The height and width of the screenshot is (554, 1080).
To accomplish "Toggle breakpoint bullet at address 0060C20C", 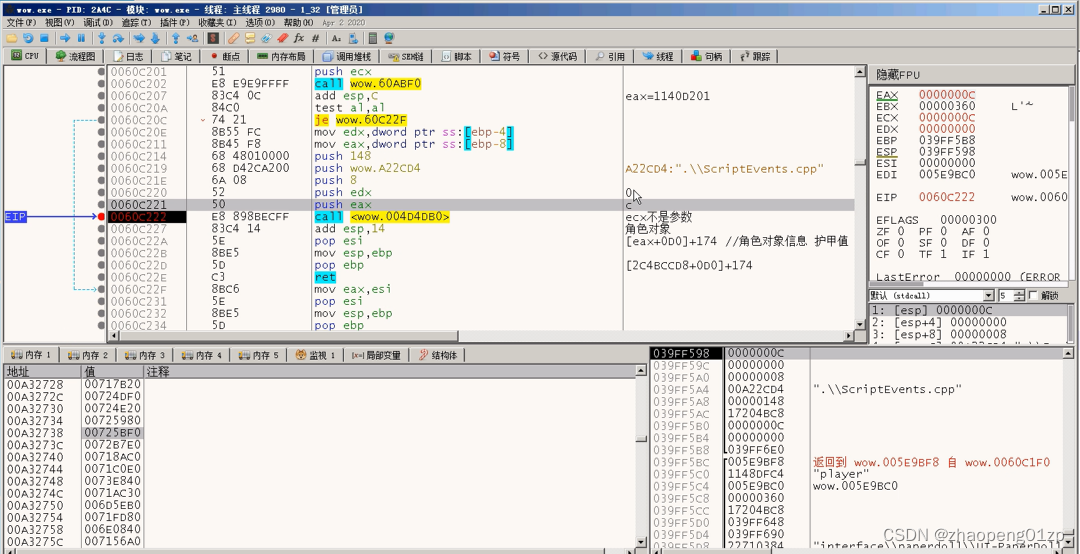I will pos(101,120).
